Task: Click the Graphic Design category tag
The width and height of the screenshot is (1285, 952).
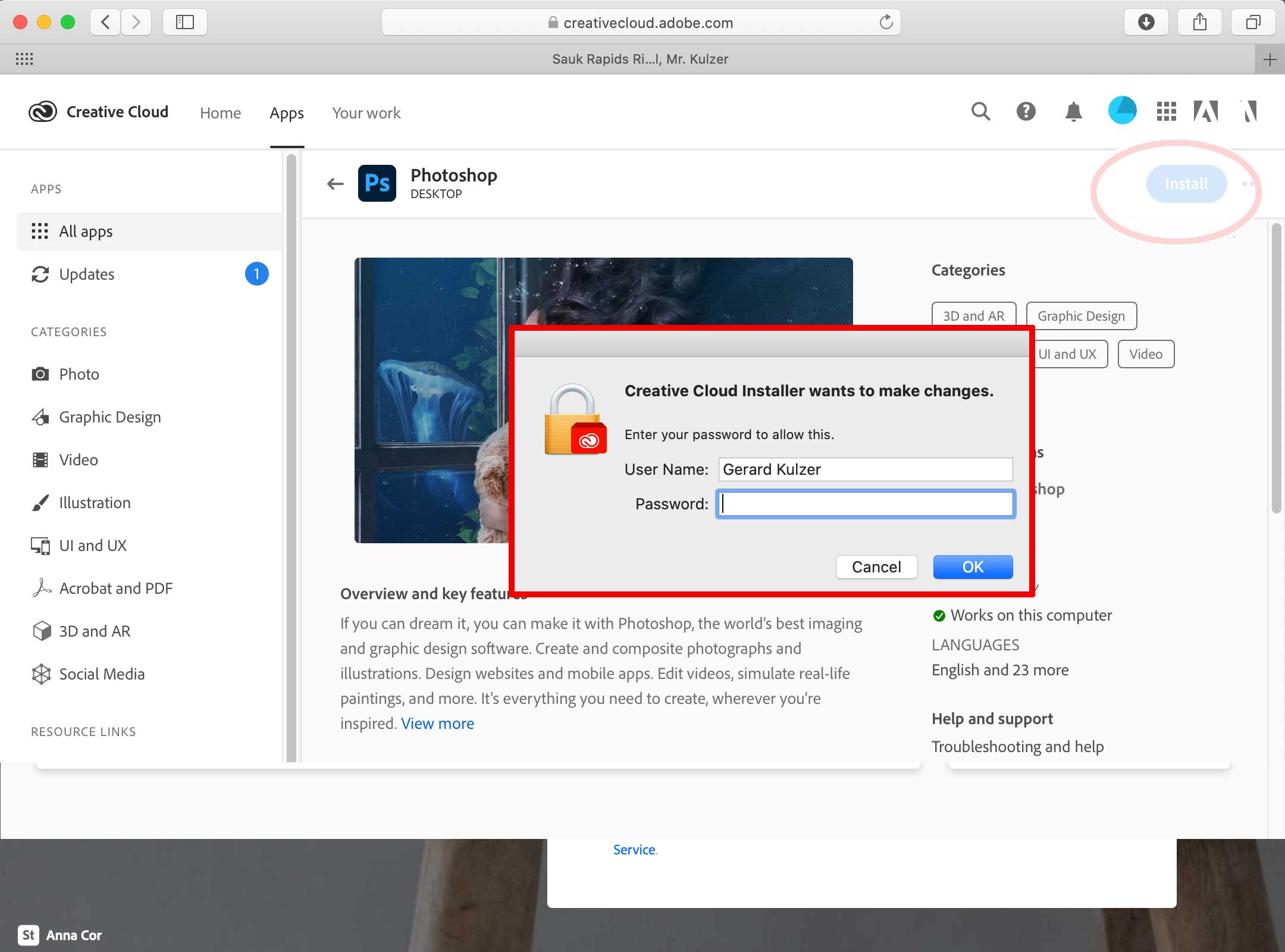Action: pos(1082,316)
